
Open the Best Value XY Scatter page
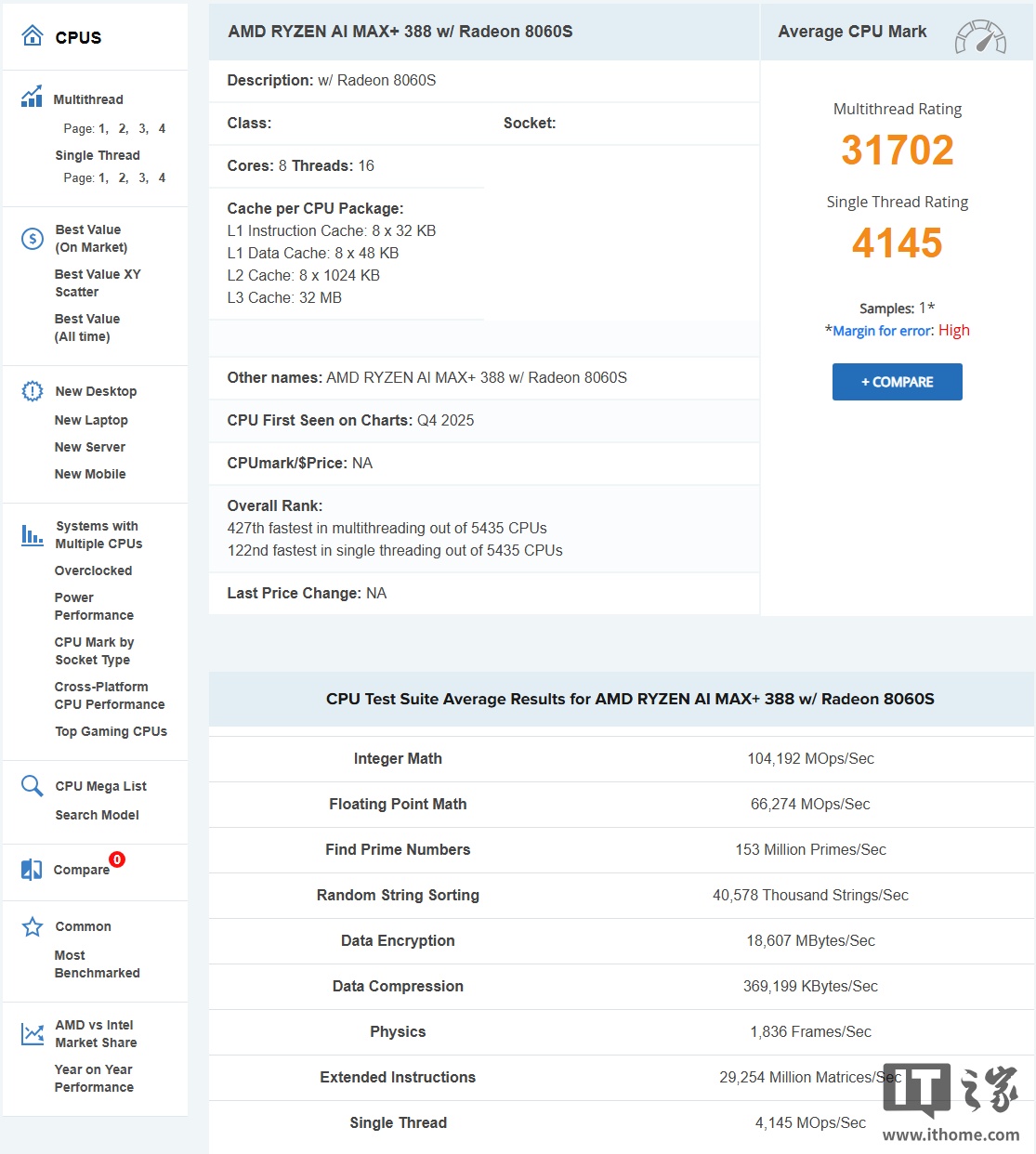click(x=98, y=282)
